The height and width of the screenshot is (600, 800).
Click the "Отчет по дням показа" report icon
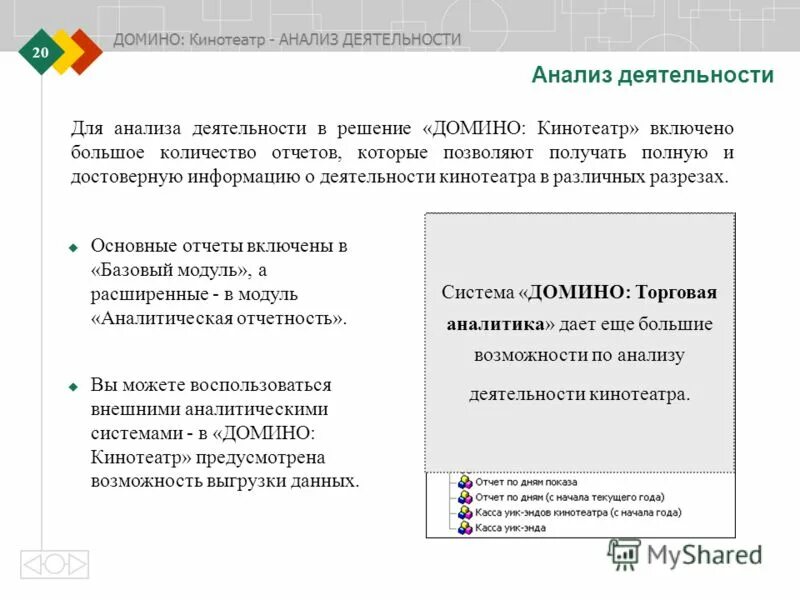[x=465, y=480]
